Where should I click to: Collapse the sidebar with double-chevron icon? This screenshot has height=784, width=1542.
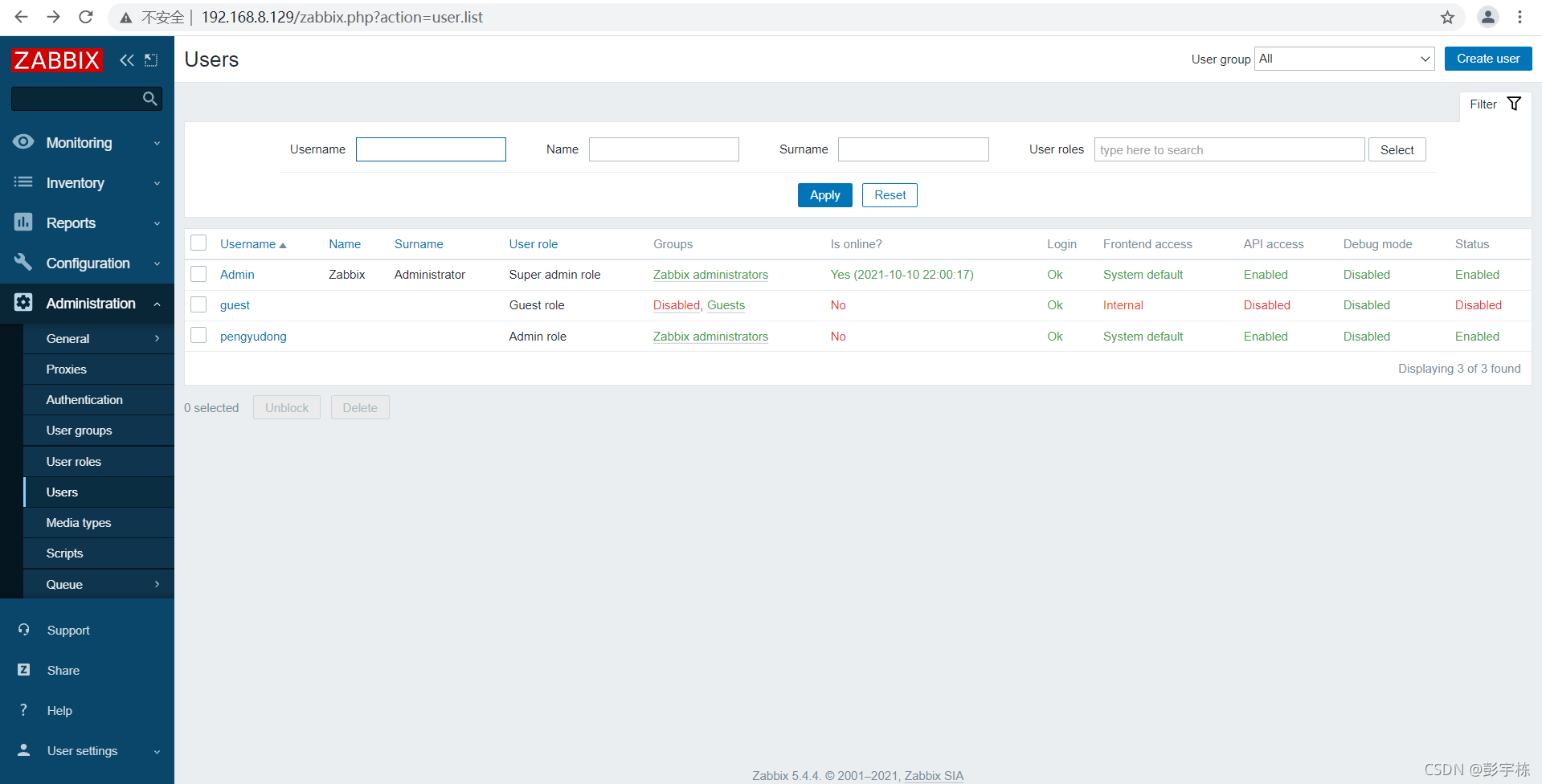pos(127,60)
